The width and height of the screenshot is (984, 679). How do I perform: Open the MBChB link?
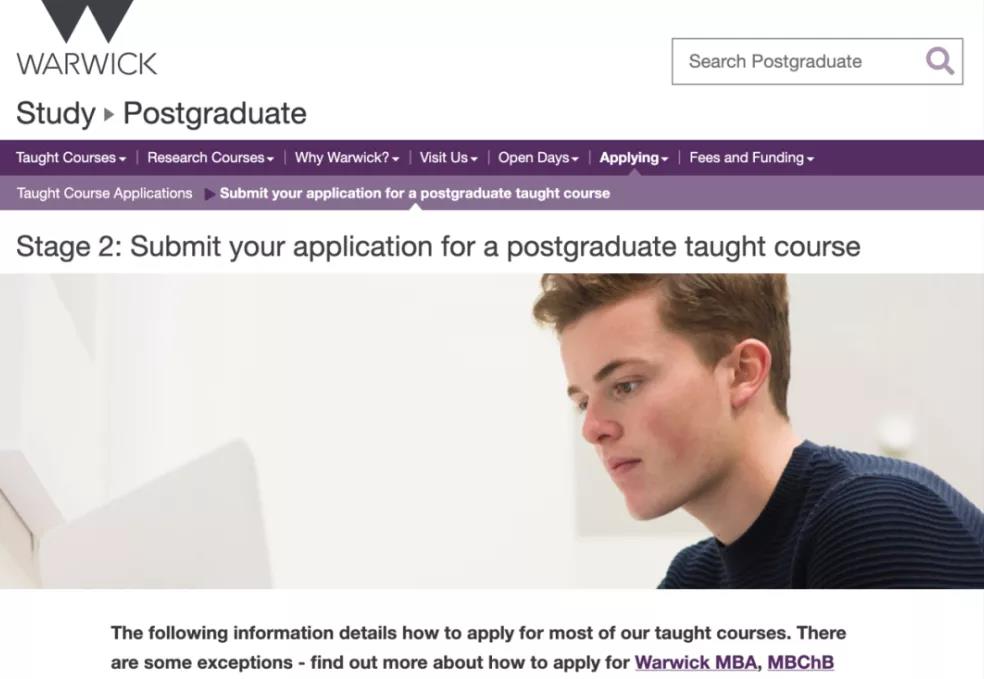click(801, 663)
